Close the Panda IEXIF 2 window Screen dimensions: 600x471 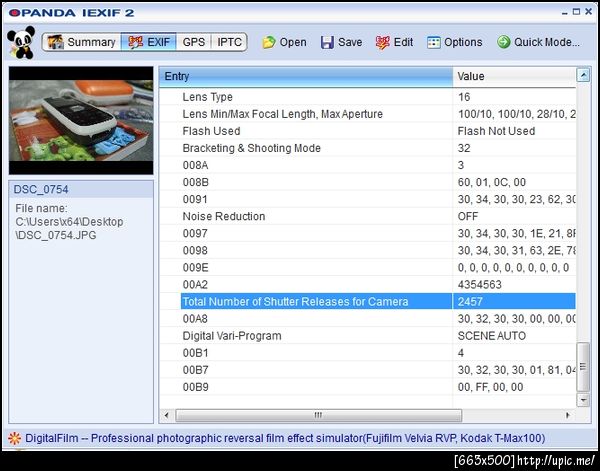589,12
